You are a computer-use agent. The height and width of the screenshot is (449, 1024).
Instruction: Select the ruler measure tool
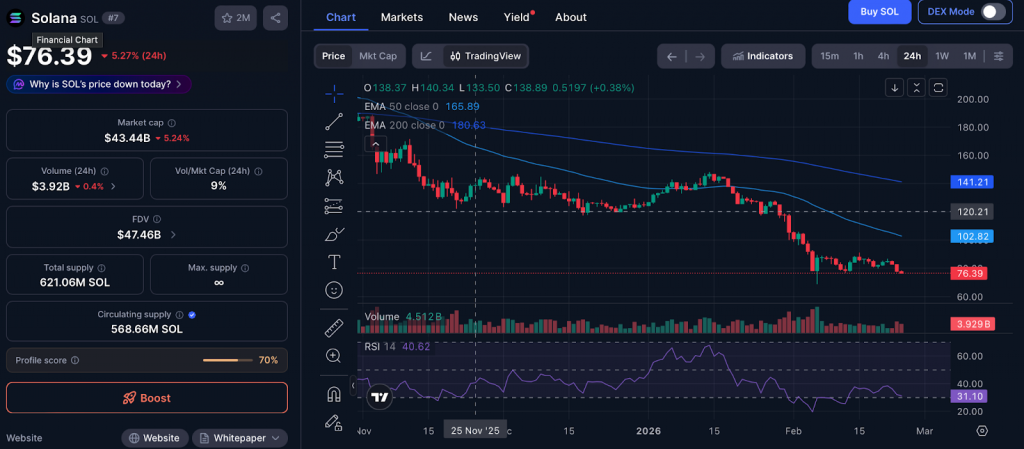pyautogui.click(x=334, y=328)
